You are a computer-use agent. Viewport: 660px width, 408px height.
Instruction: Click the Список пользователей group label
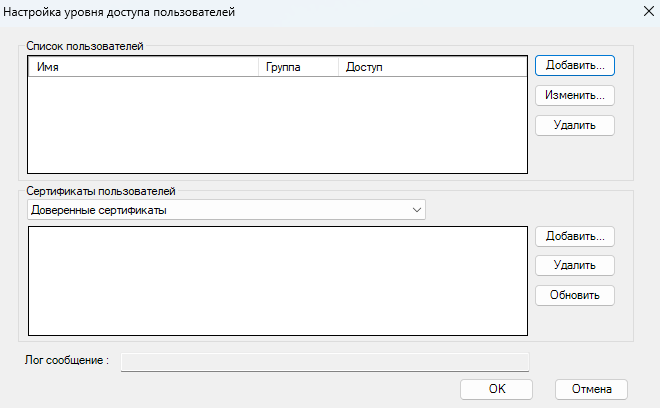(85, 46)
